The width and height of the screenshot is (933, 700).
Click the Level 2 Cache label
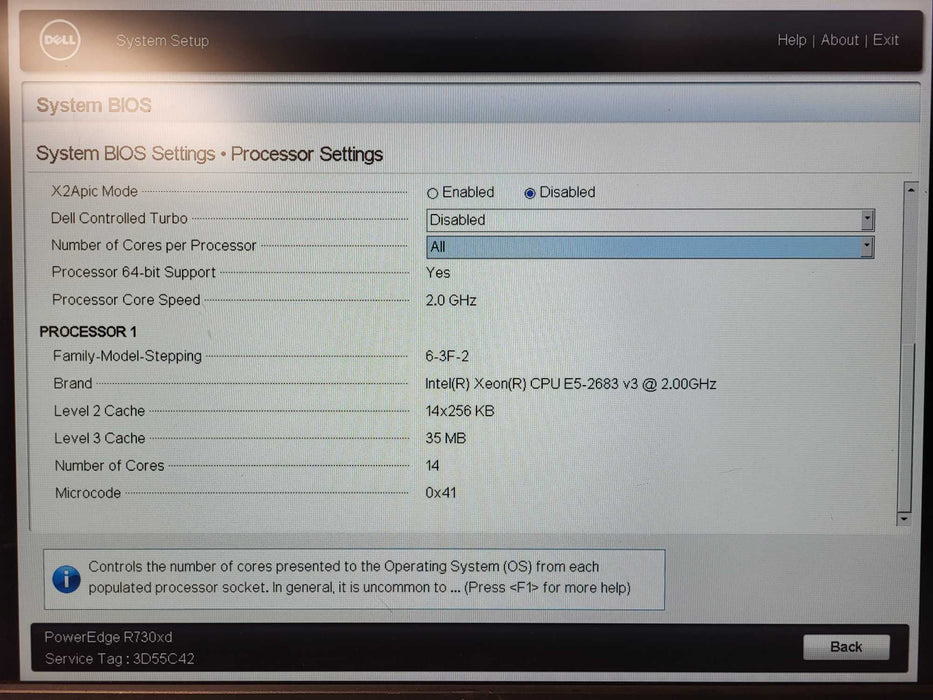(99, 411)
